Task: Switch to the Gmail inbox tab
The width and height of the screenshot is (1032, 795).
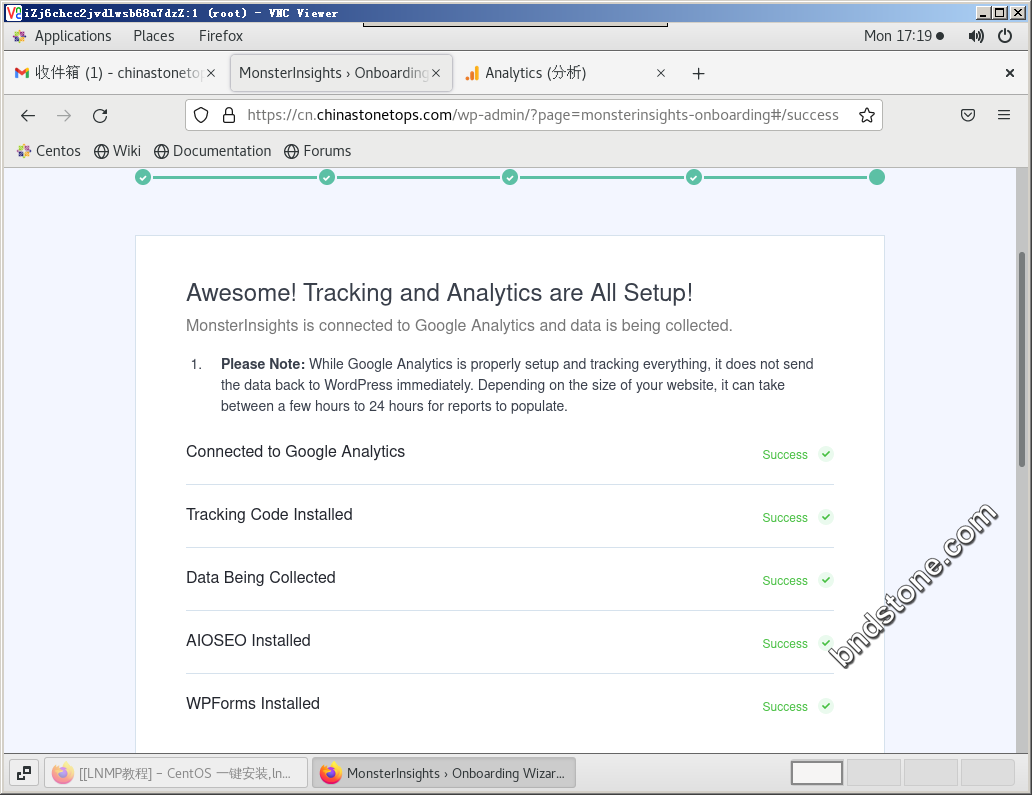Action: click(115, 73)
